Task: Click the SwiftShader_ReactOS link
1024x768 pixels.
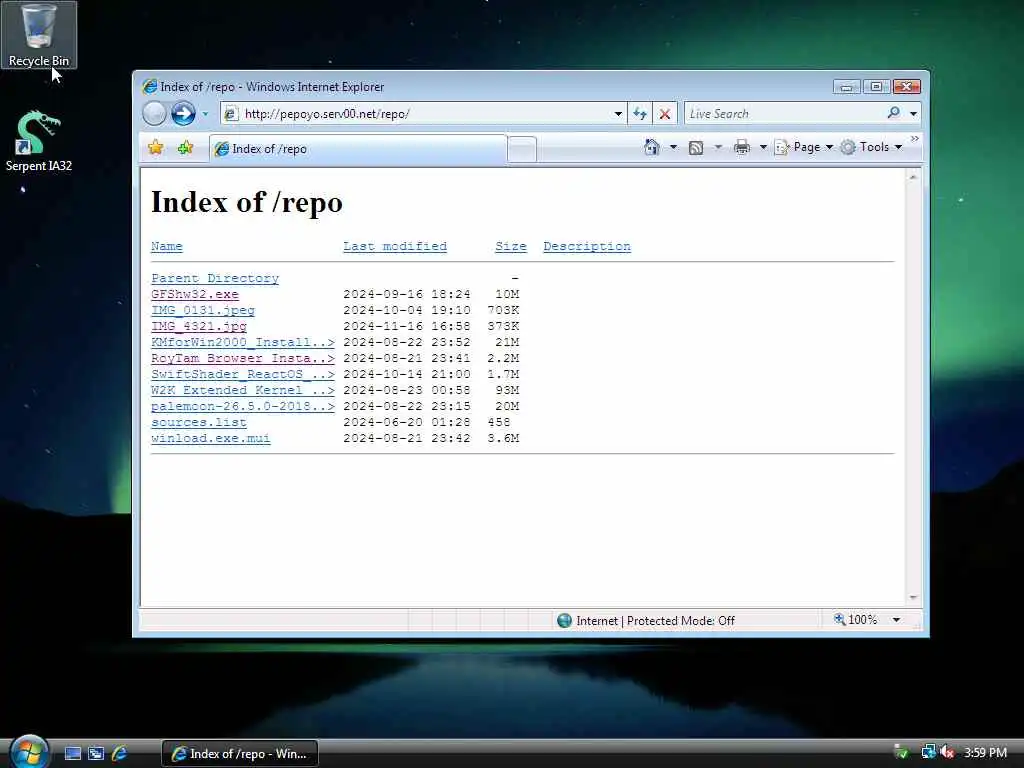Action: point(242,374)
